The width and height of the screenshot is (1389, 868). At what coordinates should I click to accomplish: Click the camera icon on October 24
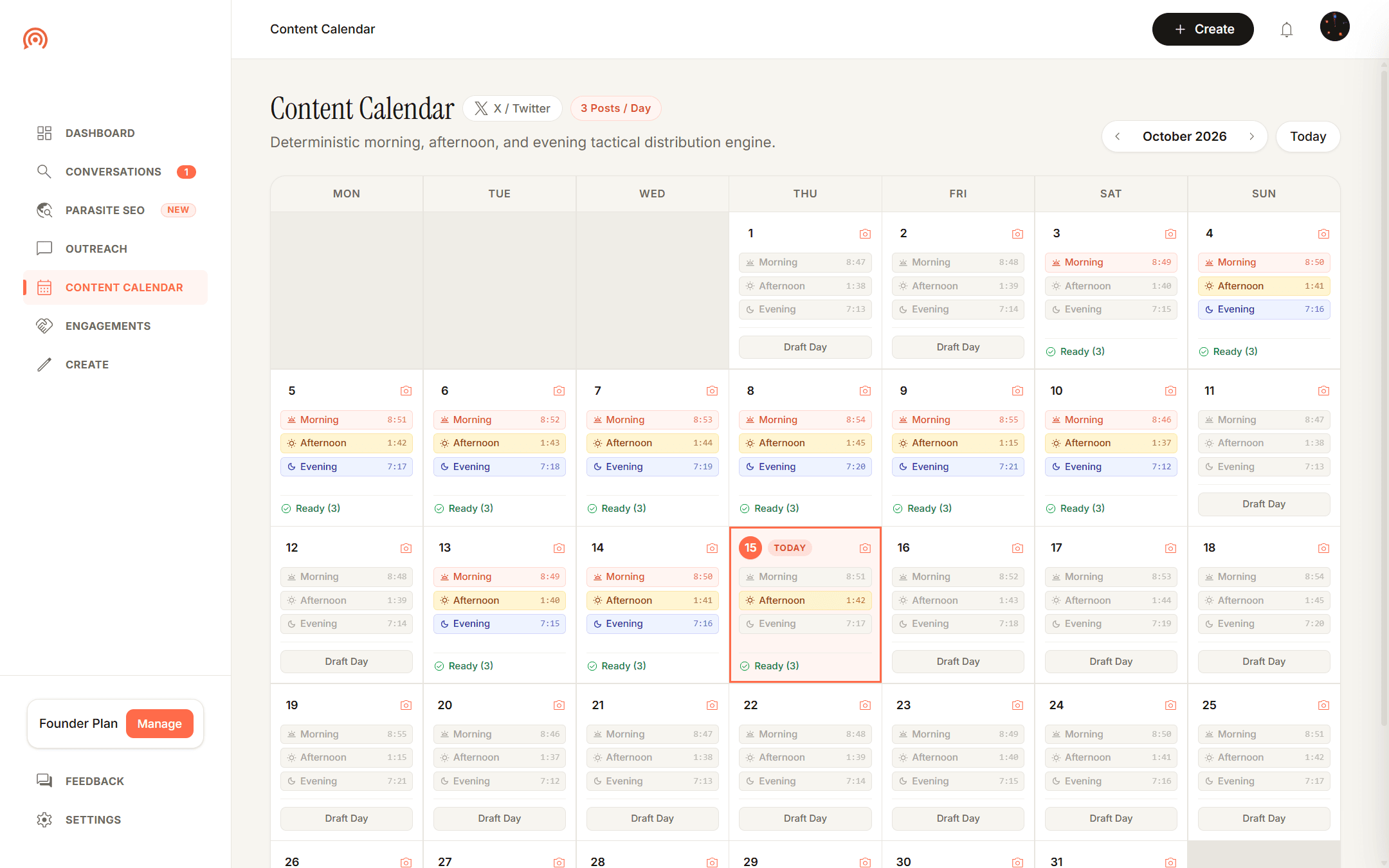1170,705
